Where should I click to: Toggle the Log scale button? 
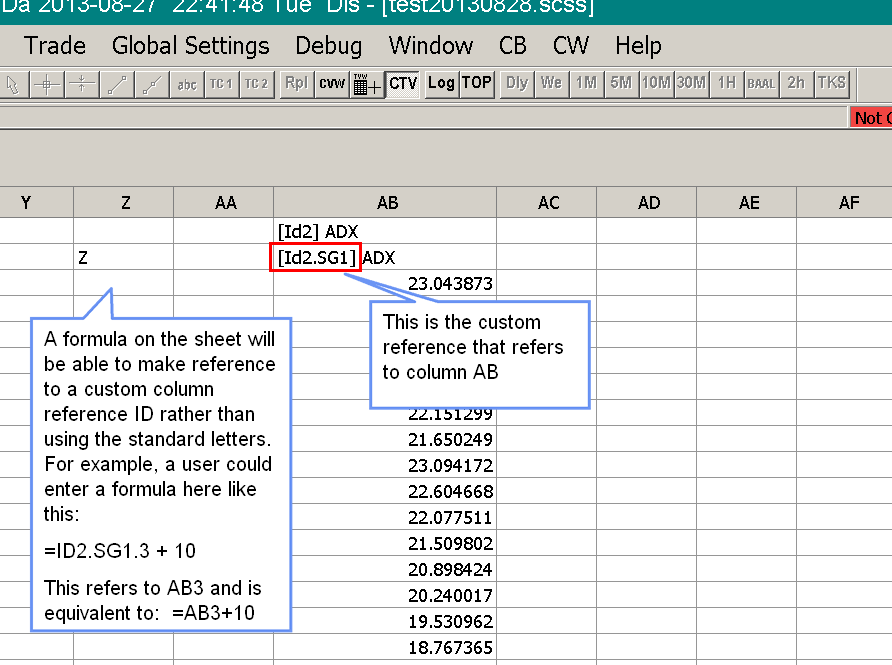click(x=441, y=84)
